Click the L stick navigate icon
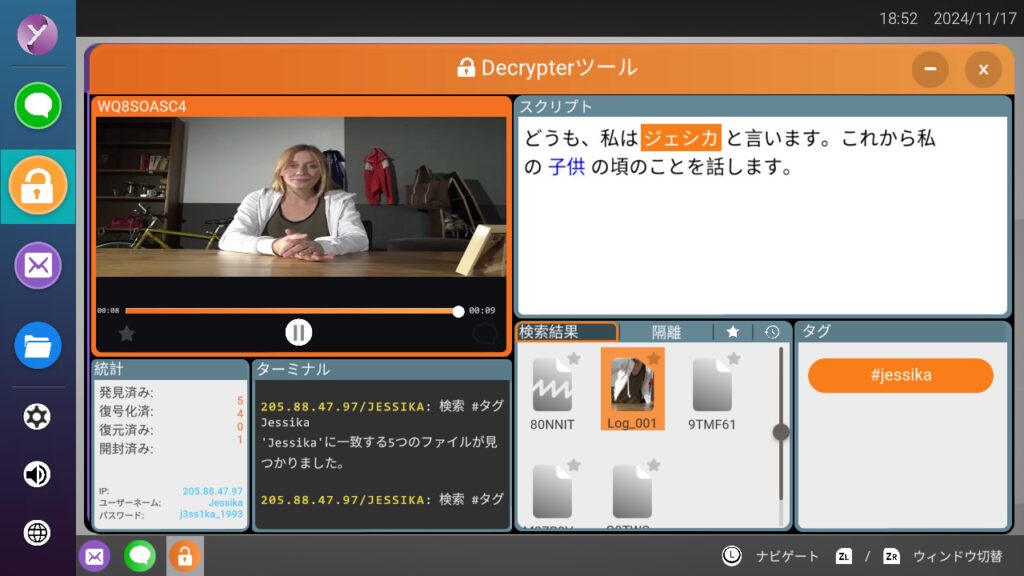The image size is (1024, 576). (731, 556)
